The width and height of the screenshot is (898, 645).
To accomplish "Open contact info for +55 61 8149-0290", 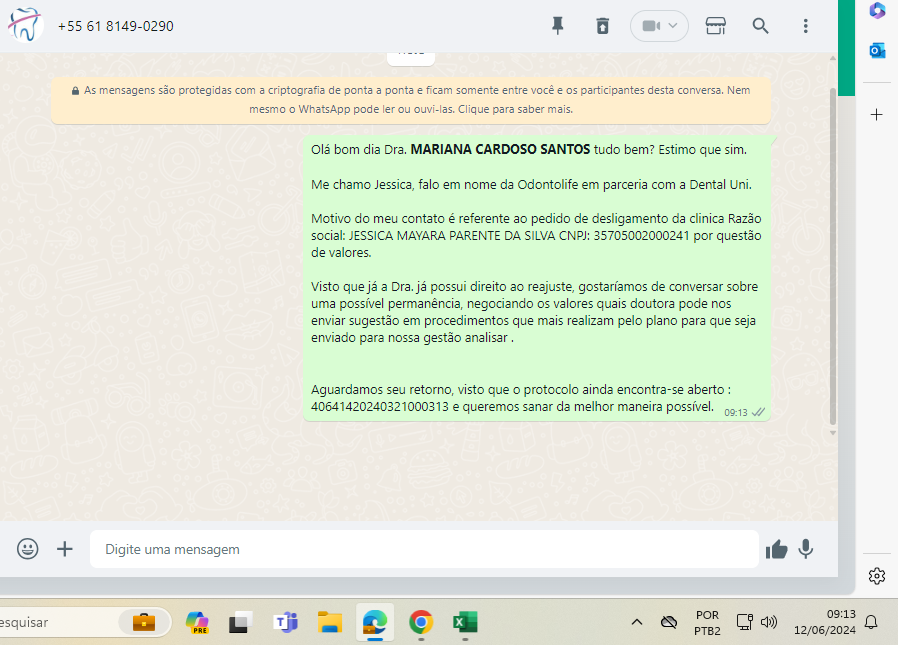I will click(x=116, y=26).
